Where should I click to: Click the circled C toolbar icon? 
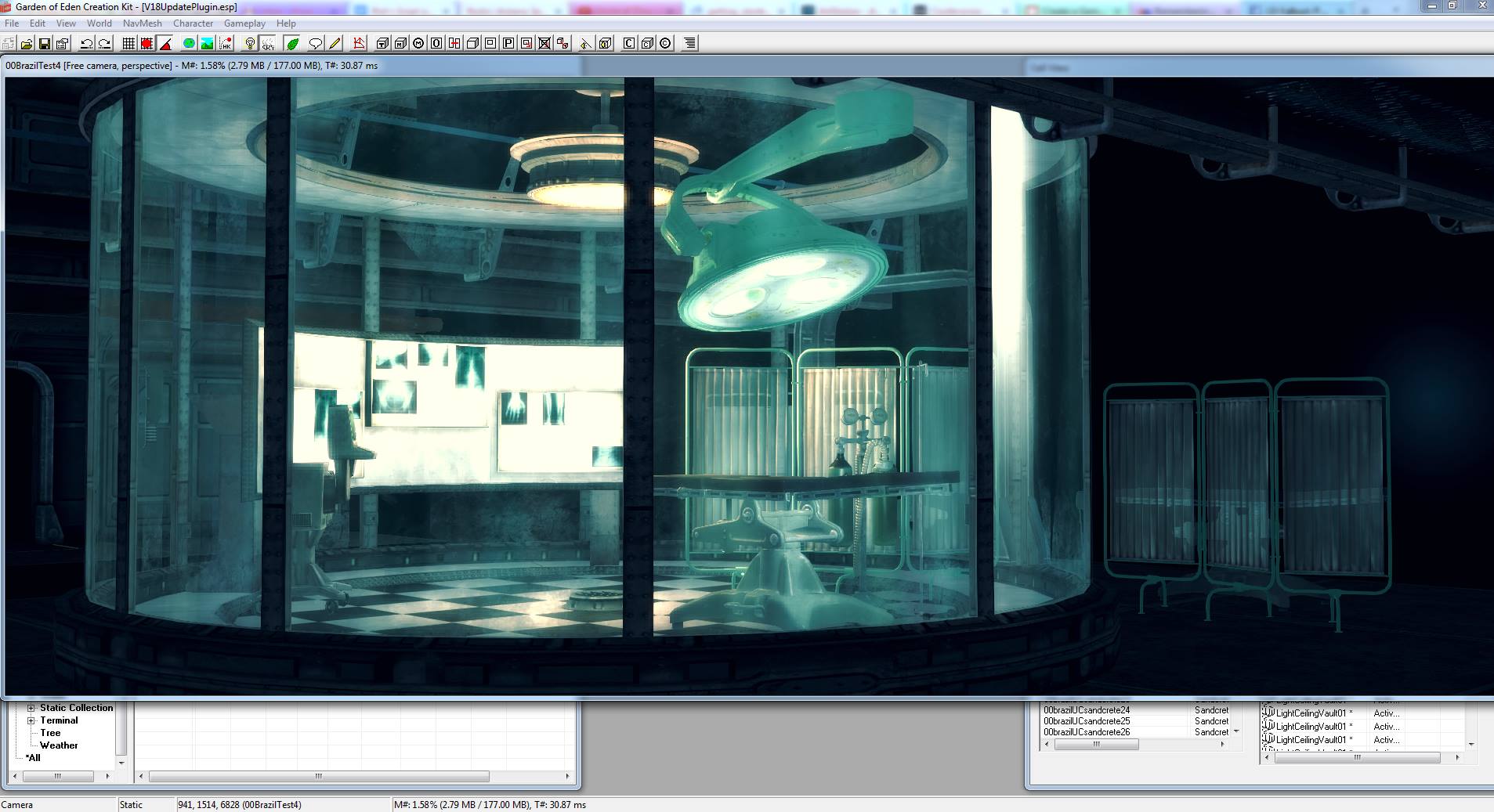[x=665, y=43]
